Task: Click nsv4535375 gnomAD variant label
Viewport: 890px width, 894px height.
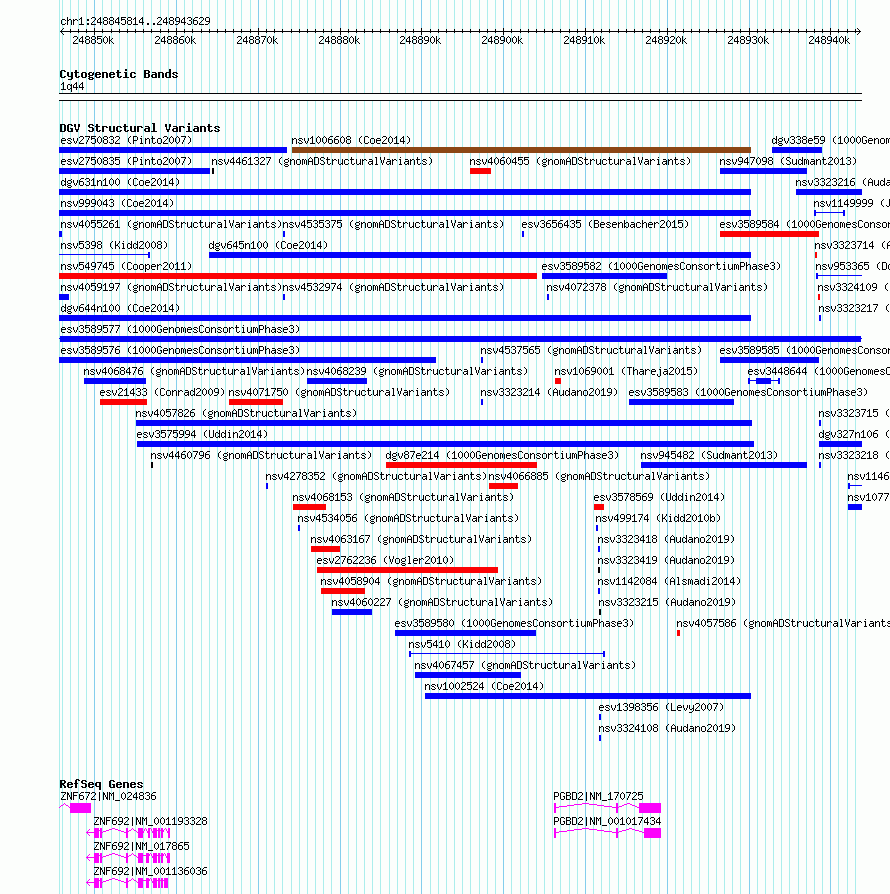Action: pyautogui.click(x=393, y=225)
